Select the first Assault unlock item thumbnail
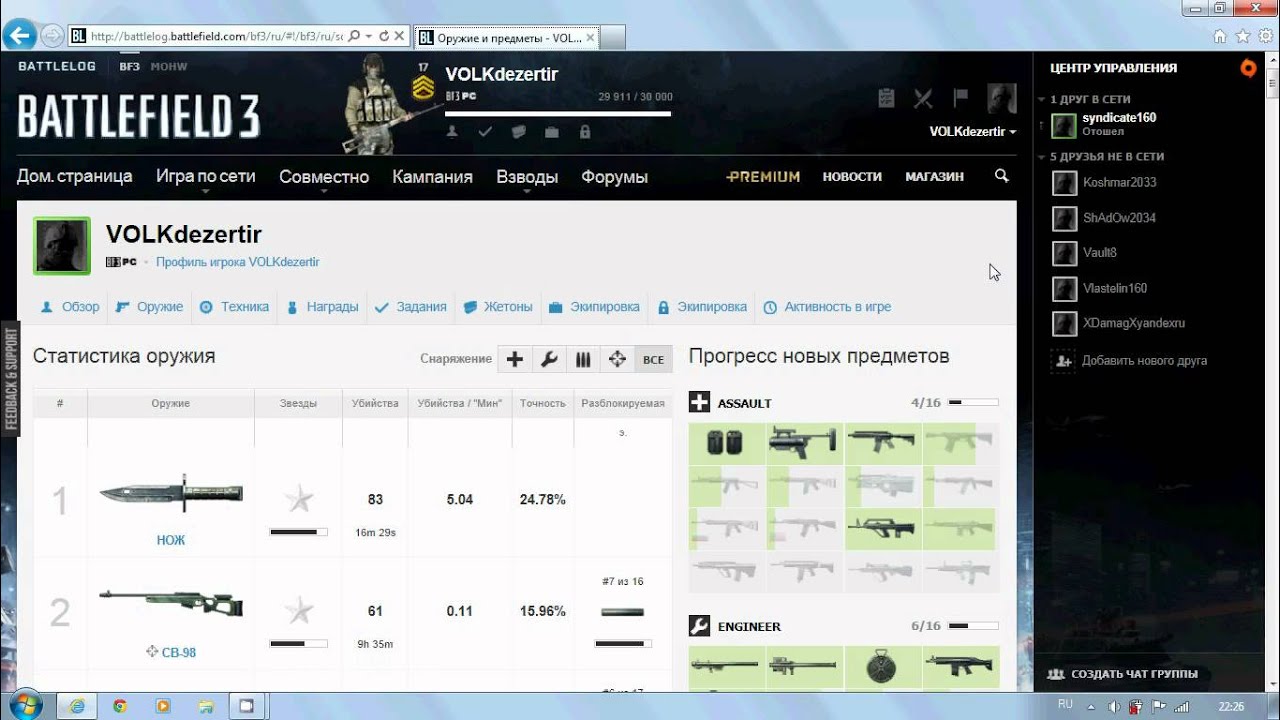1280x720 pixels. [x=727, y=443]
